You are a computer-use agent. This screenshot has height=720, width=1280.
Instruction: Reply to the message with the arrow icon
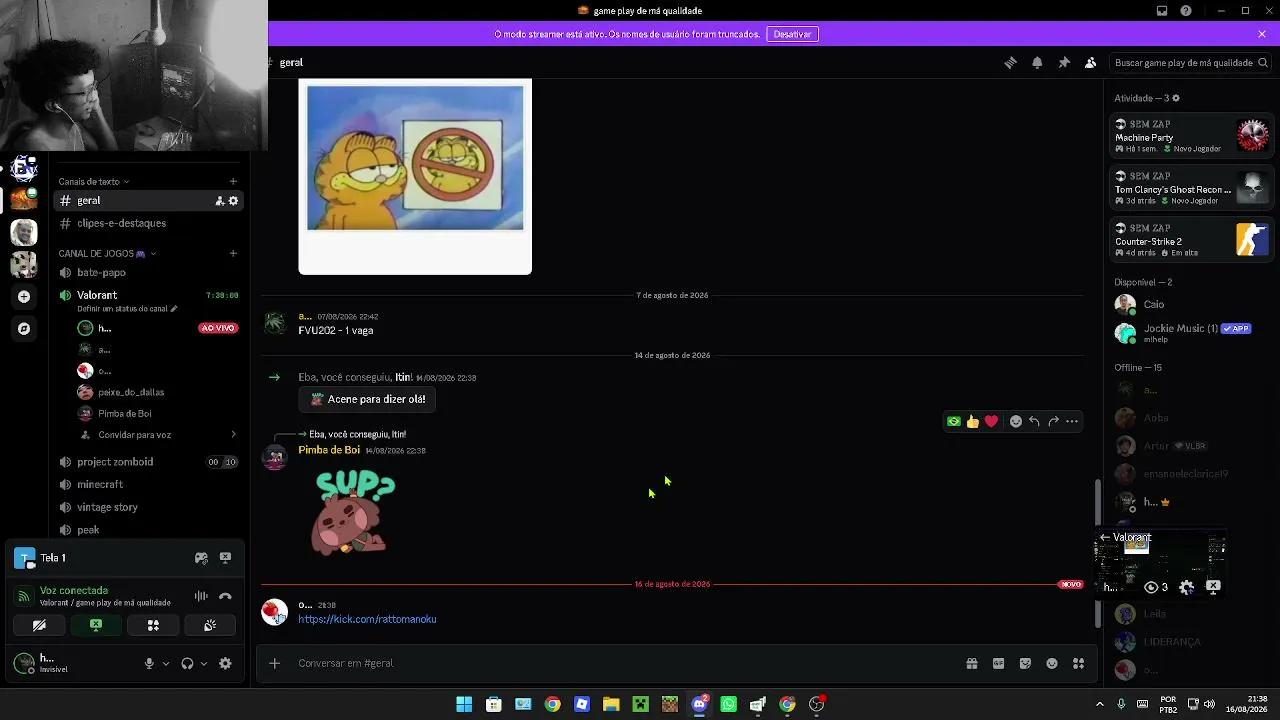(x=1034, y=421)
